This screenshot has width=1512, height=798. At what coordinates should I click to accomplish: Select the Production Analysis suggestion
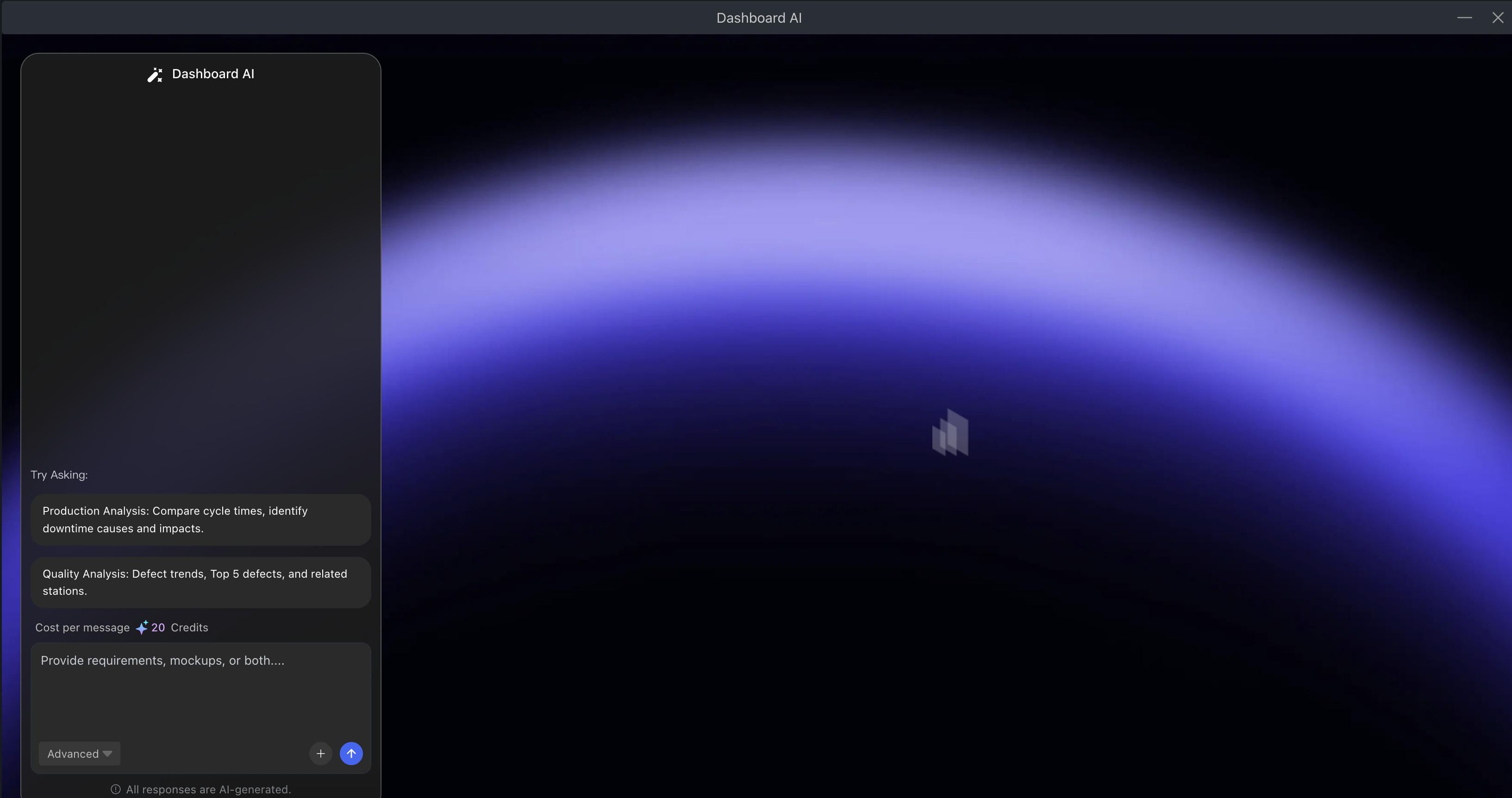201,519
